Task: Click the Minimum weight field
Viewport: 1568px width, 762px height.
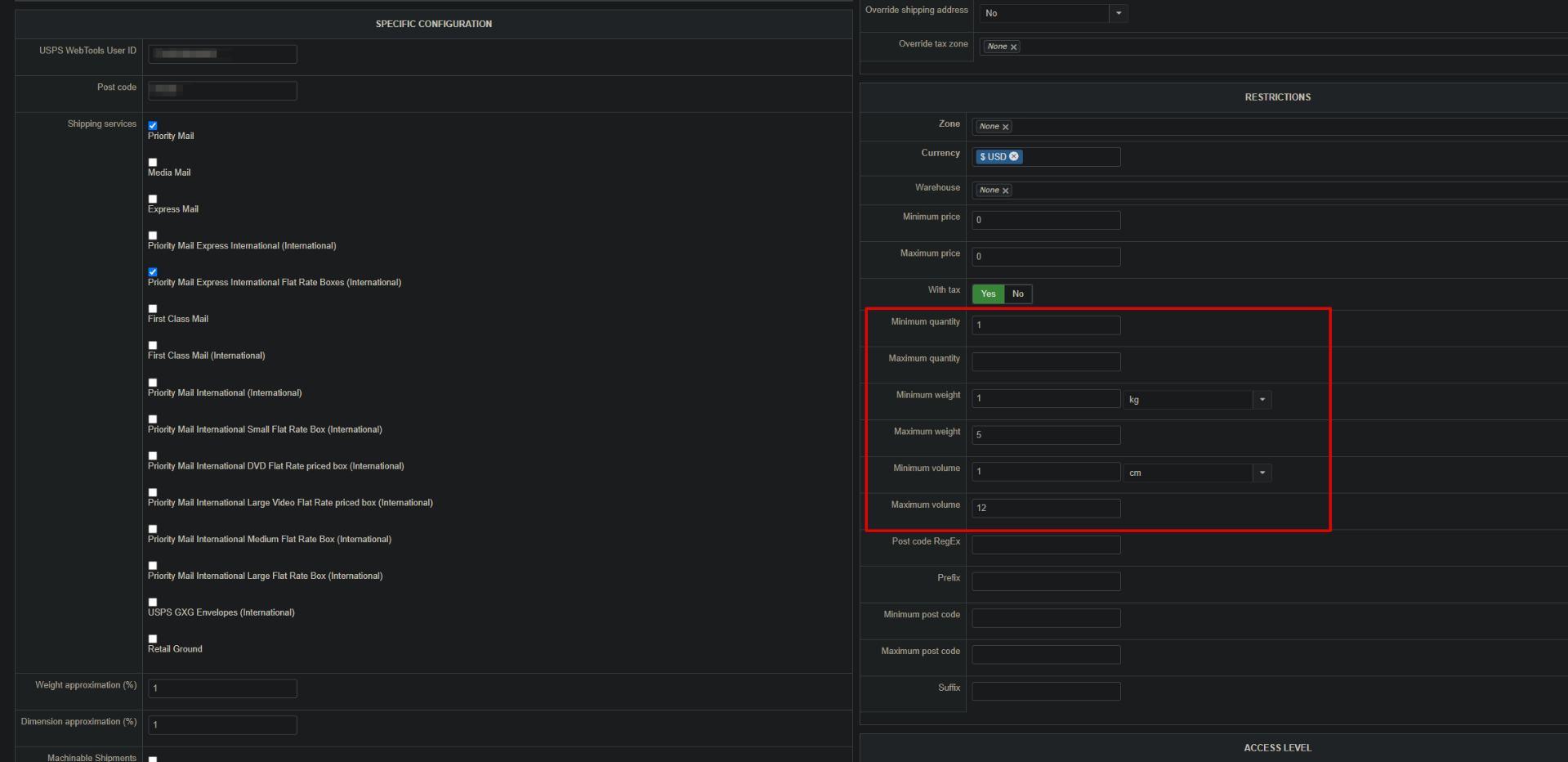Action: pyautogui.click(x=1046, y=398)
